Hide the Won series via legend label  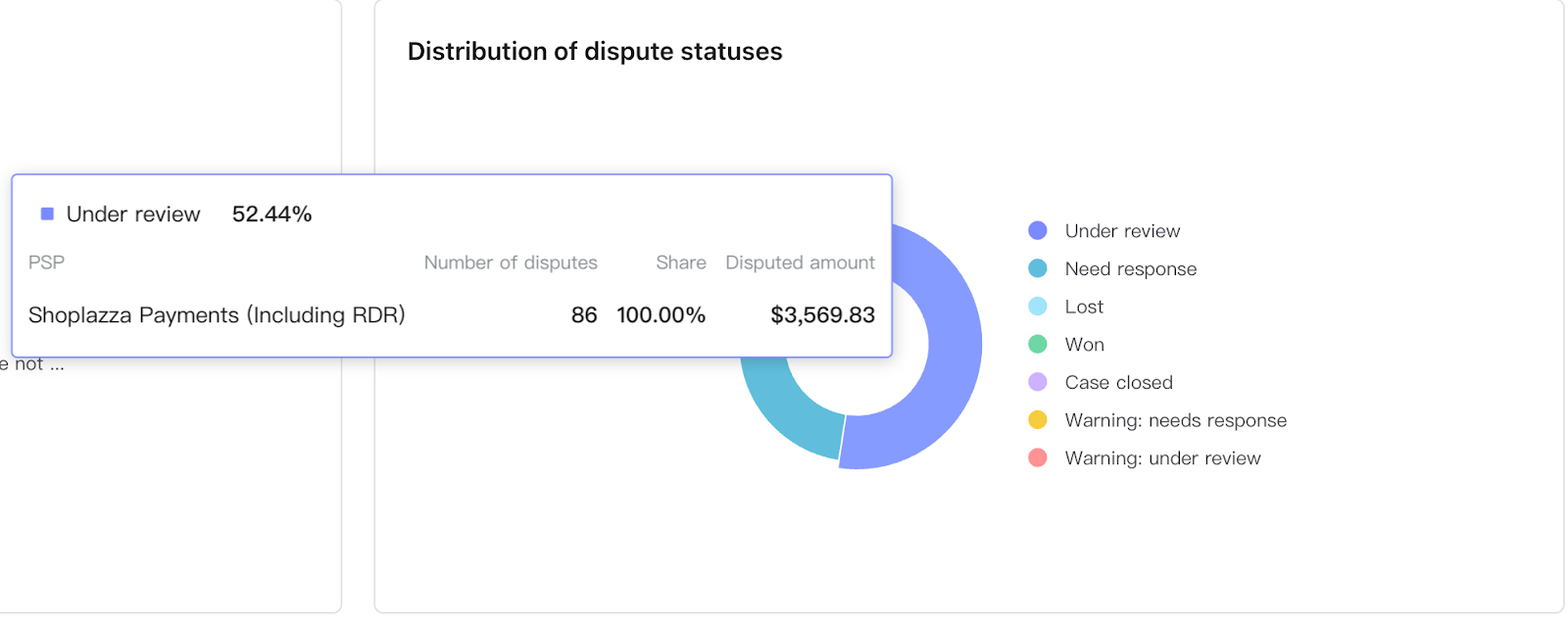click(x=1084, y=345)
